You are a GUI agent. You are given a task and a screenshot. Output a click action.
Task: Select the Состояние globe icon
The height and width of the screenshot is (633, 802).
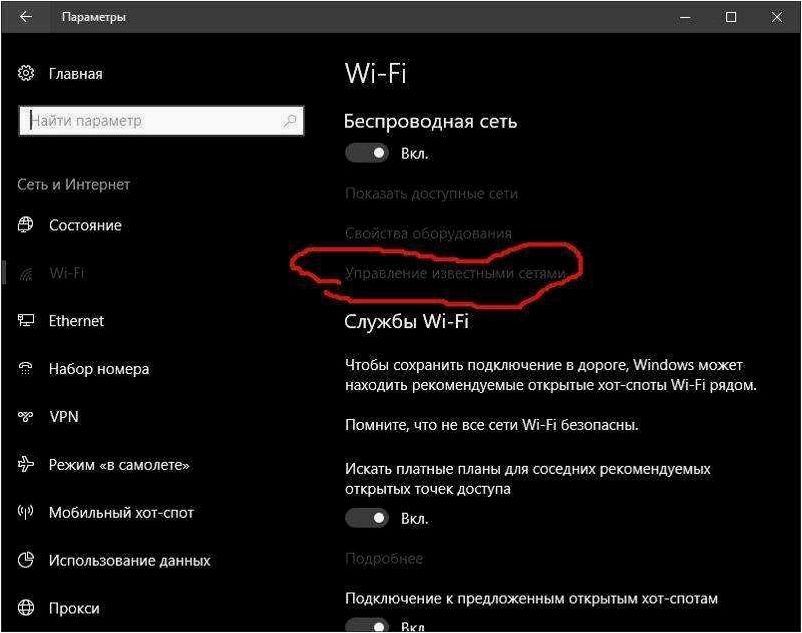click(x=26, y=224)
